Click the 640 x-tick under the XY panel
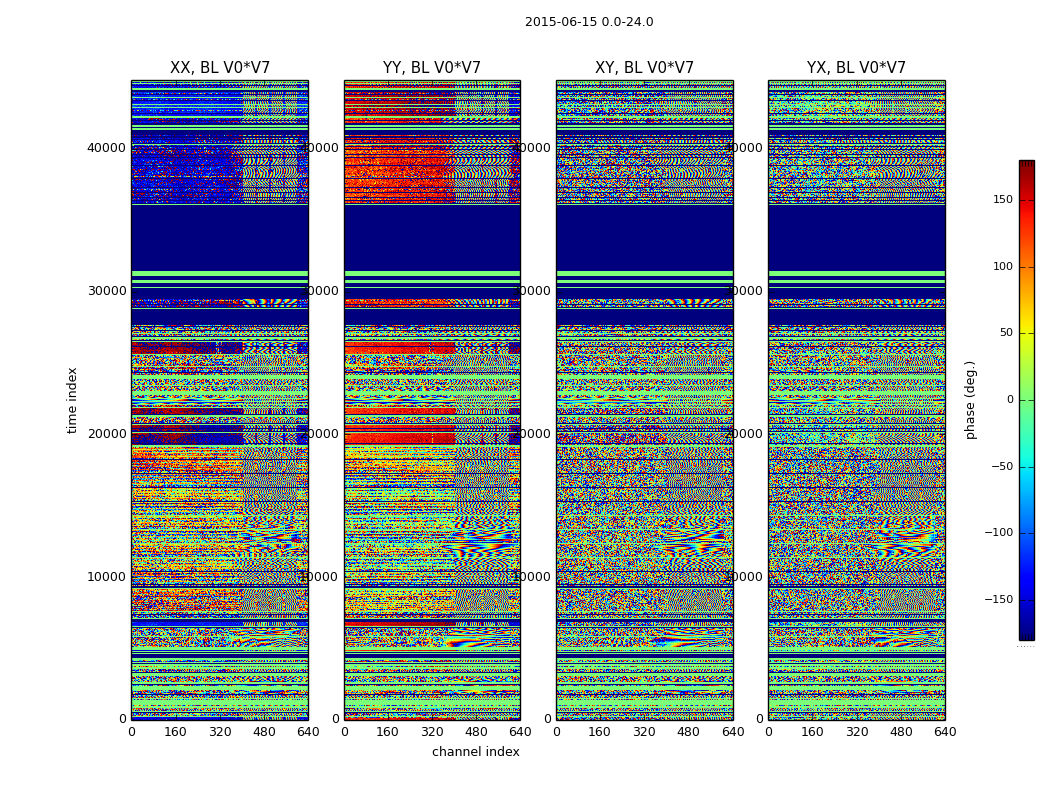Image resolution: width=1050 pixels, height=800 pixels. [733, 732]
